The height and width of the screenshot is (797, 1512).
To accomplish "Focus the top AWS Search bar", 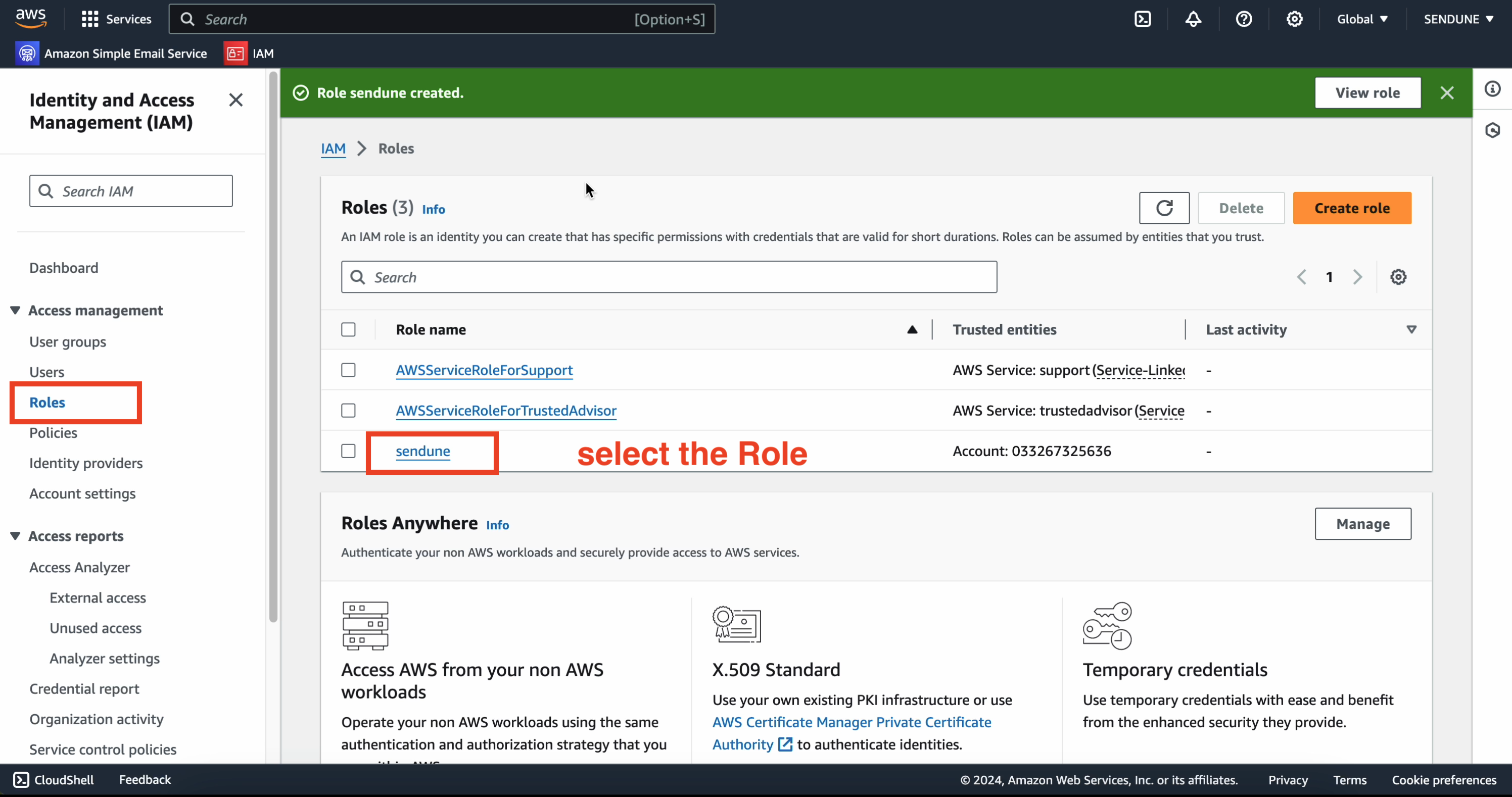I will 441,19.
